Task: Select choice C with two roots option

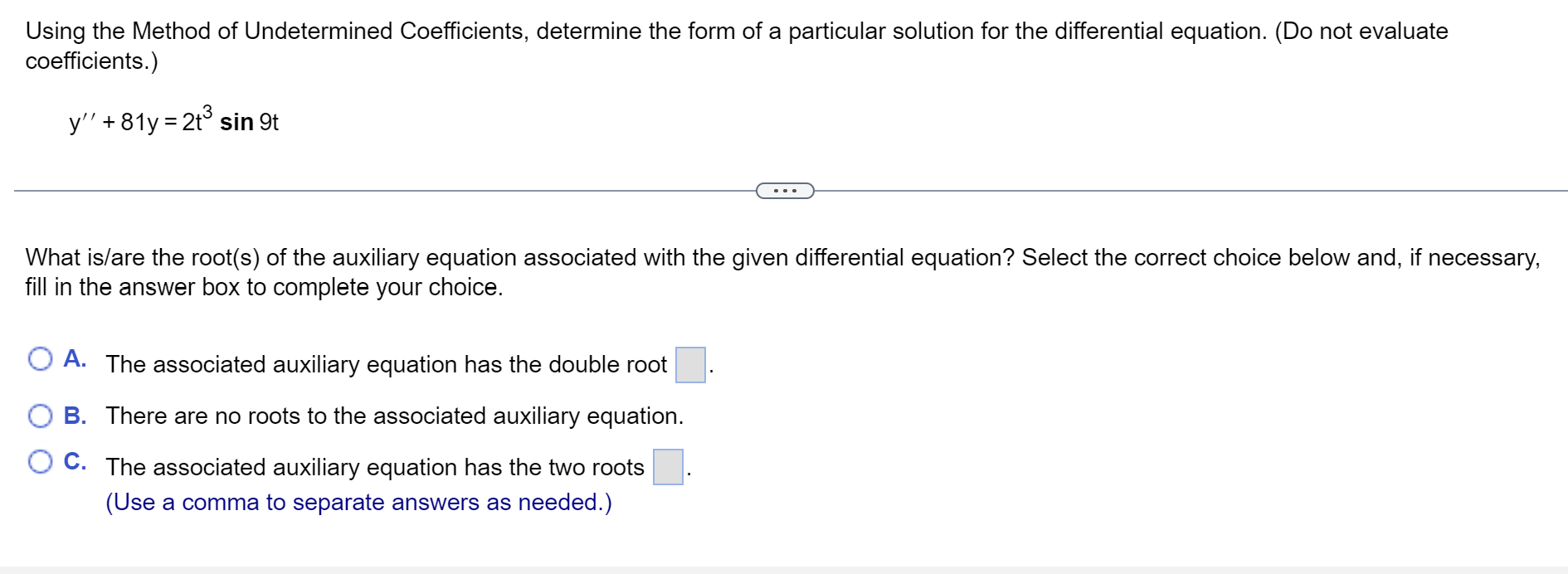Action: 39,459
